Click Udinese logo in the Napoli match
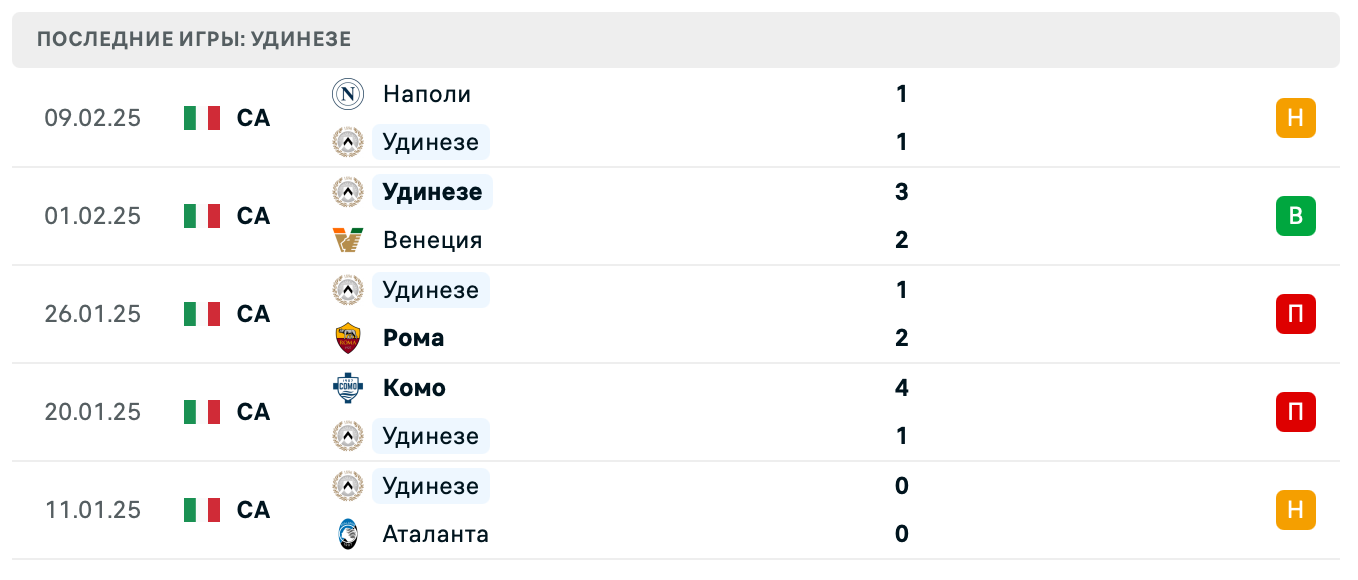The width and height of the screenshot is (1358, 580). (347, 142)
